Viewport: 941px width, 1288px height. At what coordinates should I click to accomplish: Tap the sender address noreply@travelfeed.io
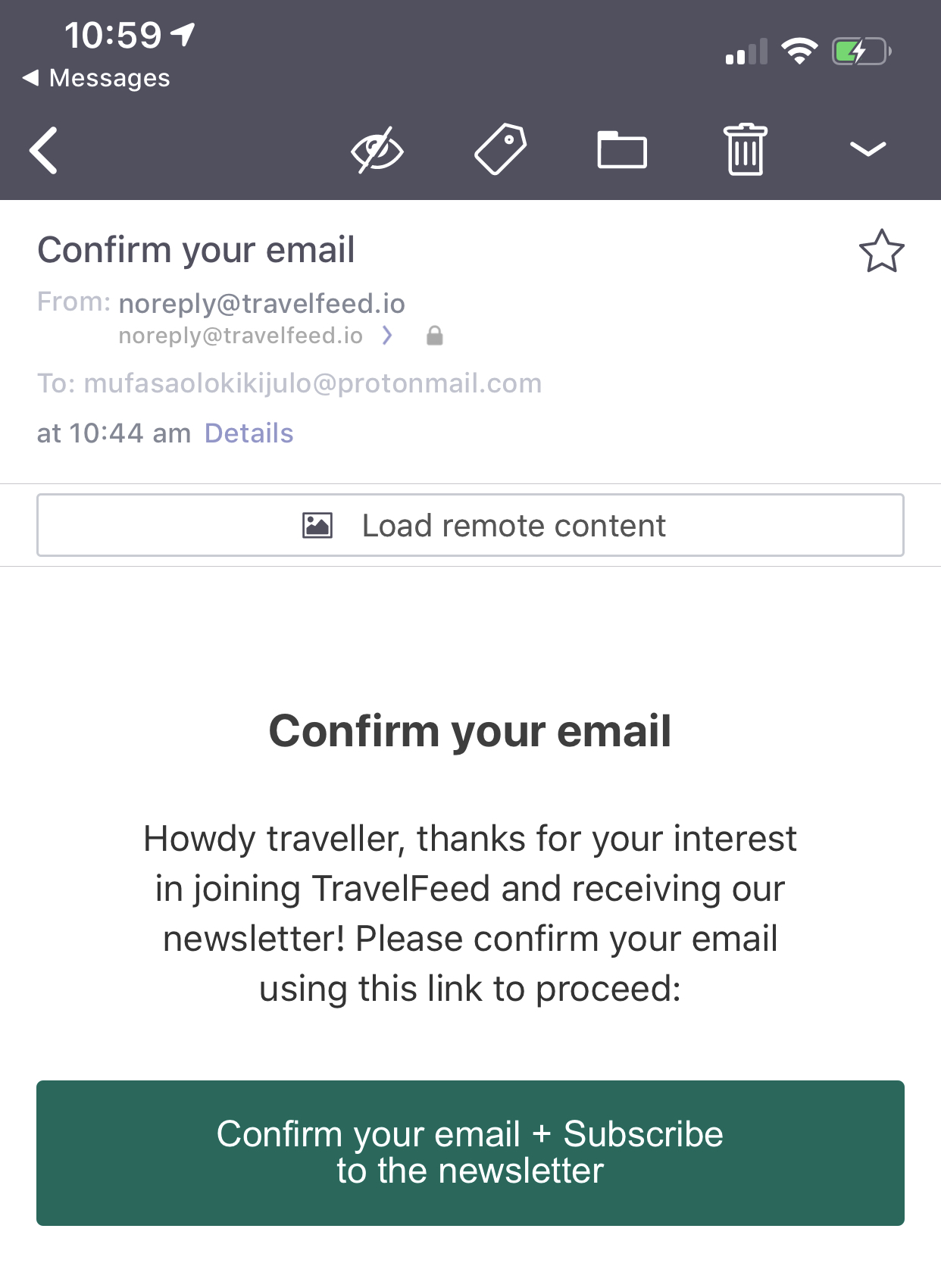[x=262, y=304]
